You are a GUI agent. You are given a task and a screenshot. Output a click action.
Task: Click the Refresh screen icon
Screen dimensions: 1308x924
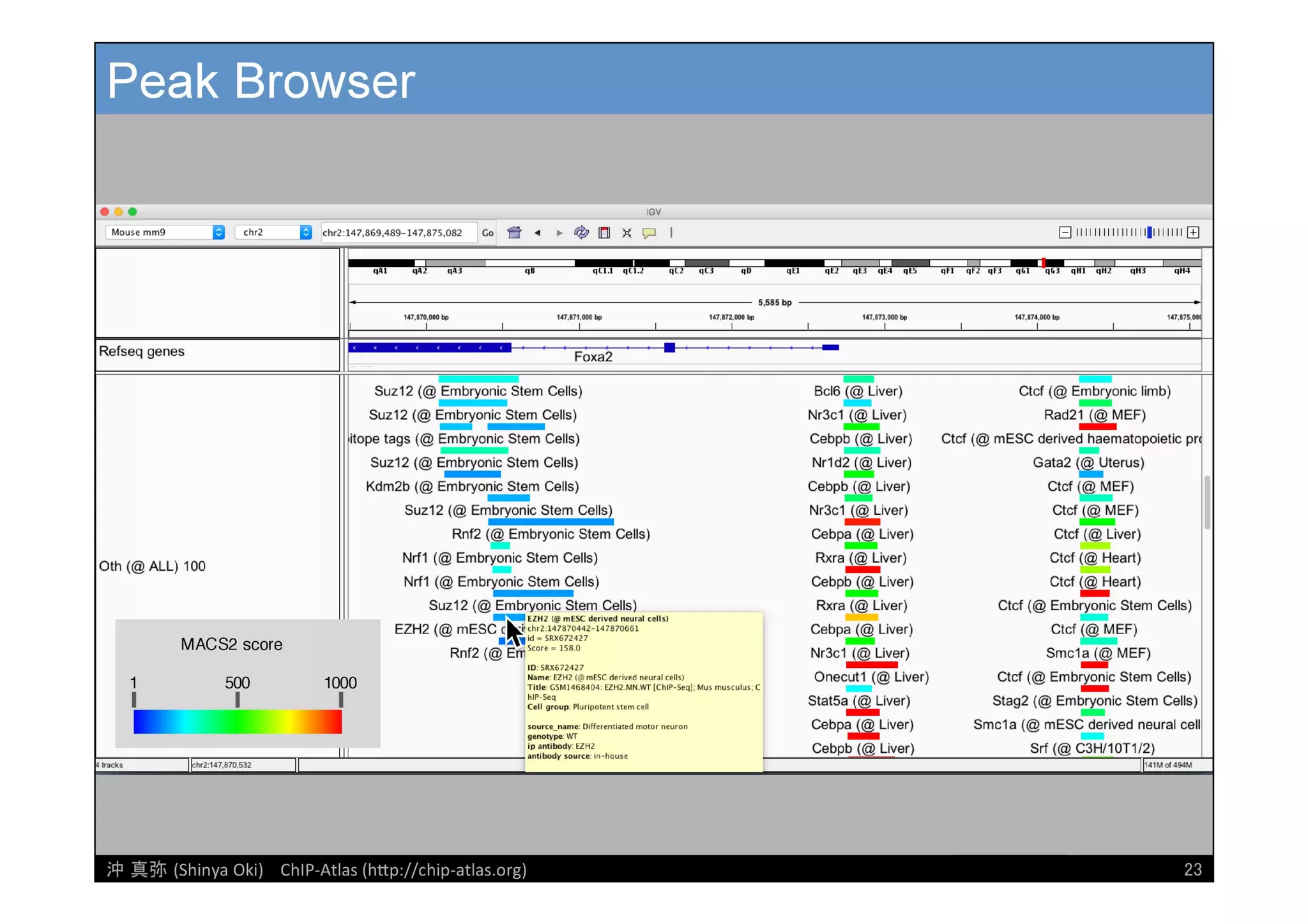[x=581, y=232]
